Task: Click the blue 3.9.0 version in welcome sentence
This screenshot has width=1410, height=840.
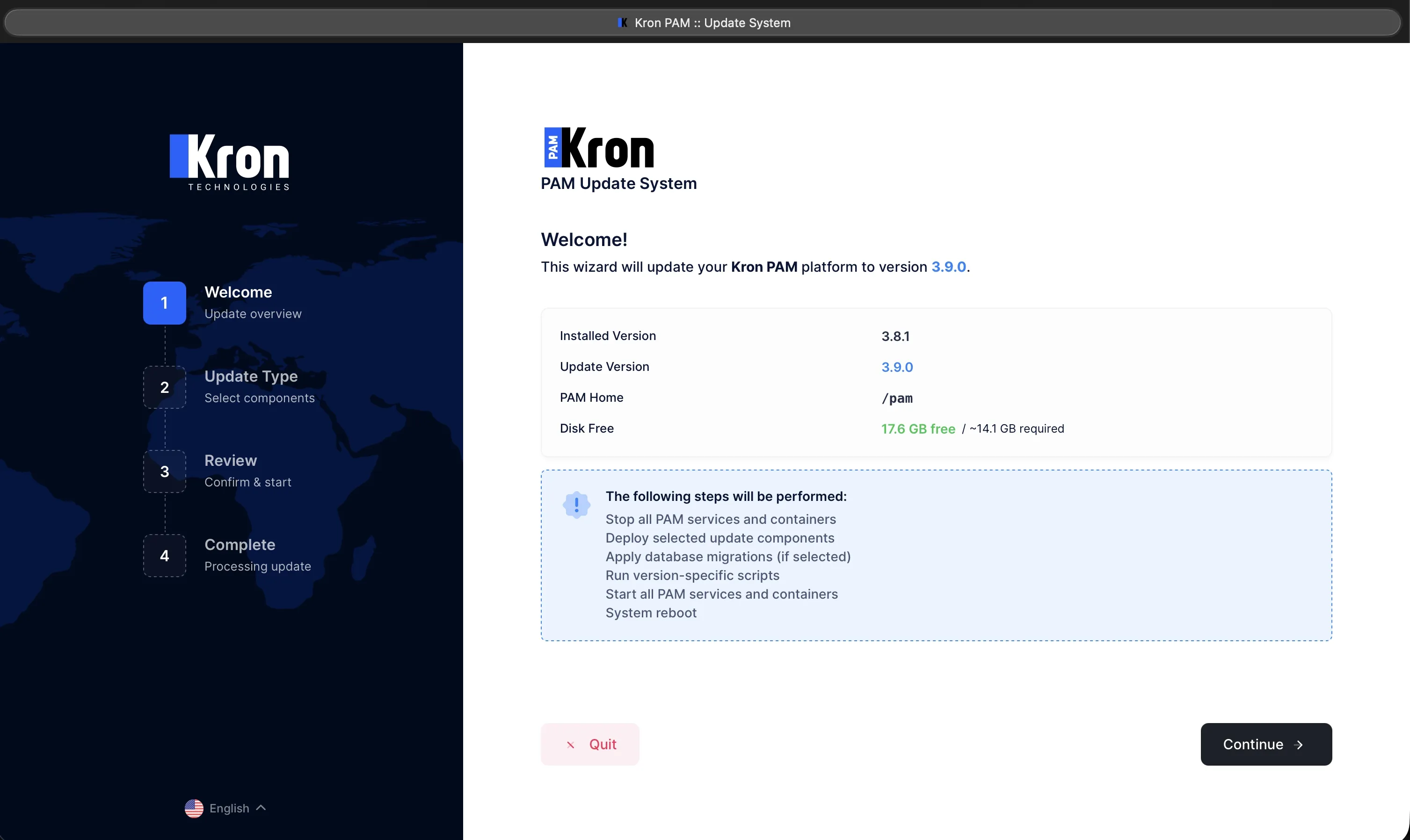Action: pos(949,267)
